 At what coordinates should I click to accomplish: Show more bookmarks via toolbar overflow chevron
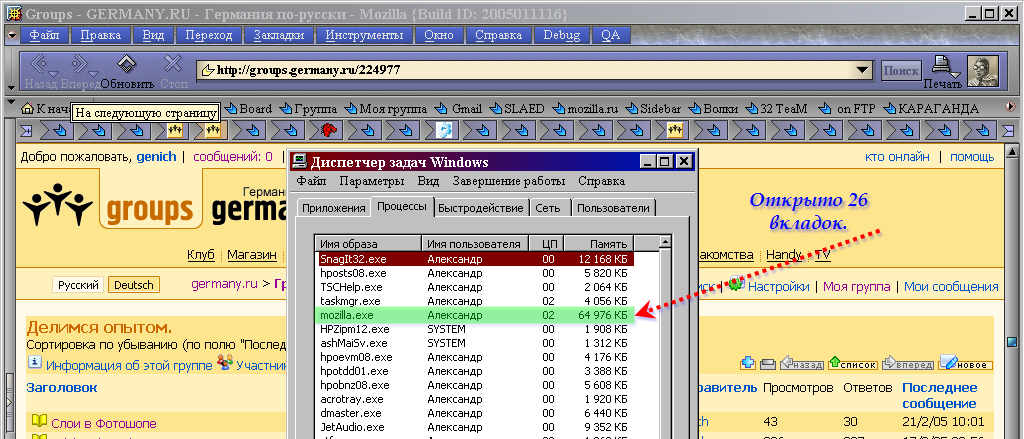[1012, 107]
